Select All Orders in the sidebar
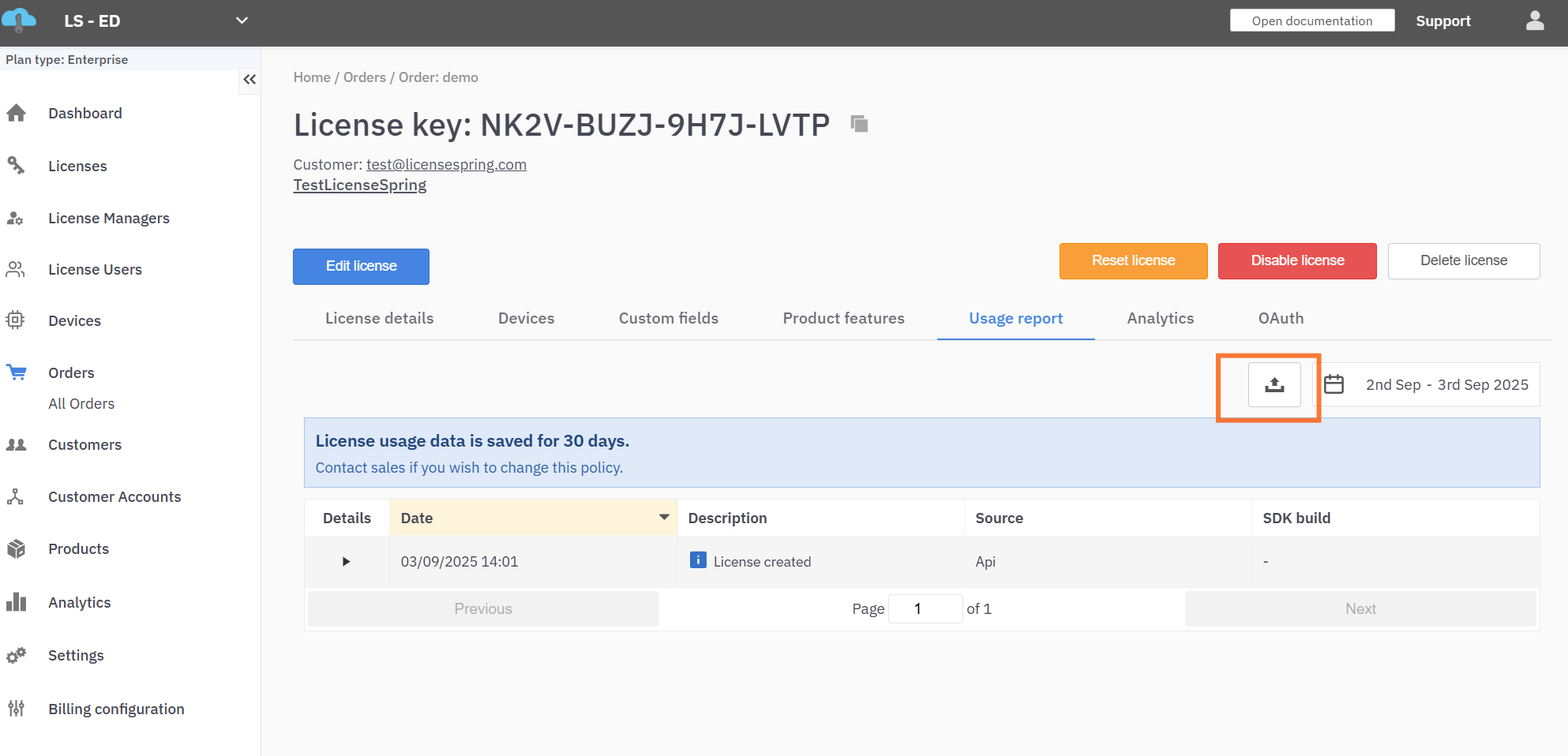This screenshot has height=756, width=1568. (x=81, y=404)
